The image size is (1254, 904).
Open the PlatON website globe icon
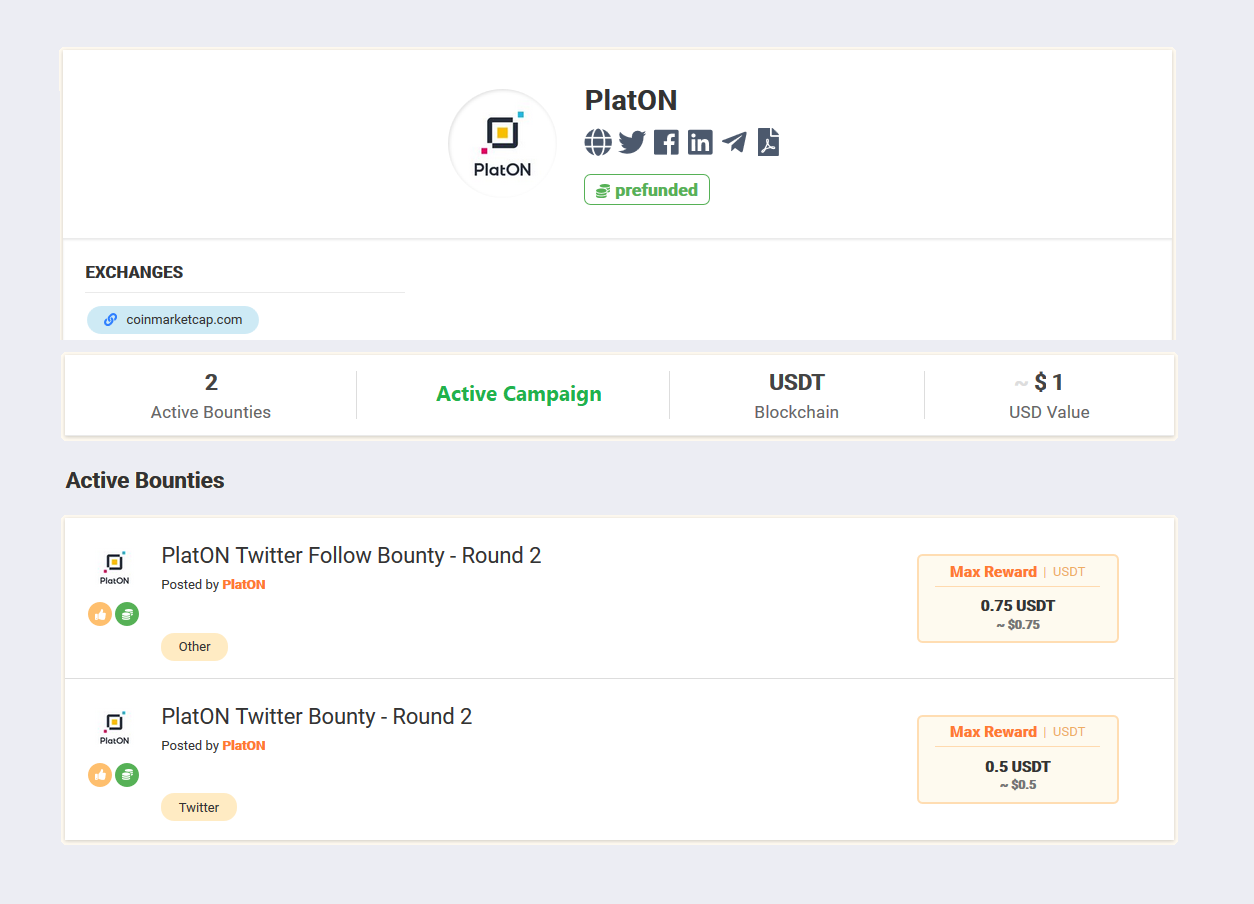[598, 142]
